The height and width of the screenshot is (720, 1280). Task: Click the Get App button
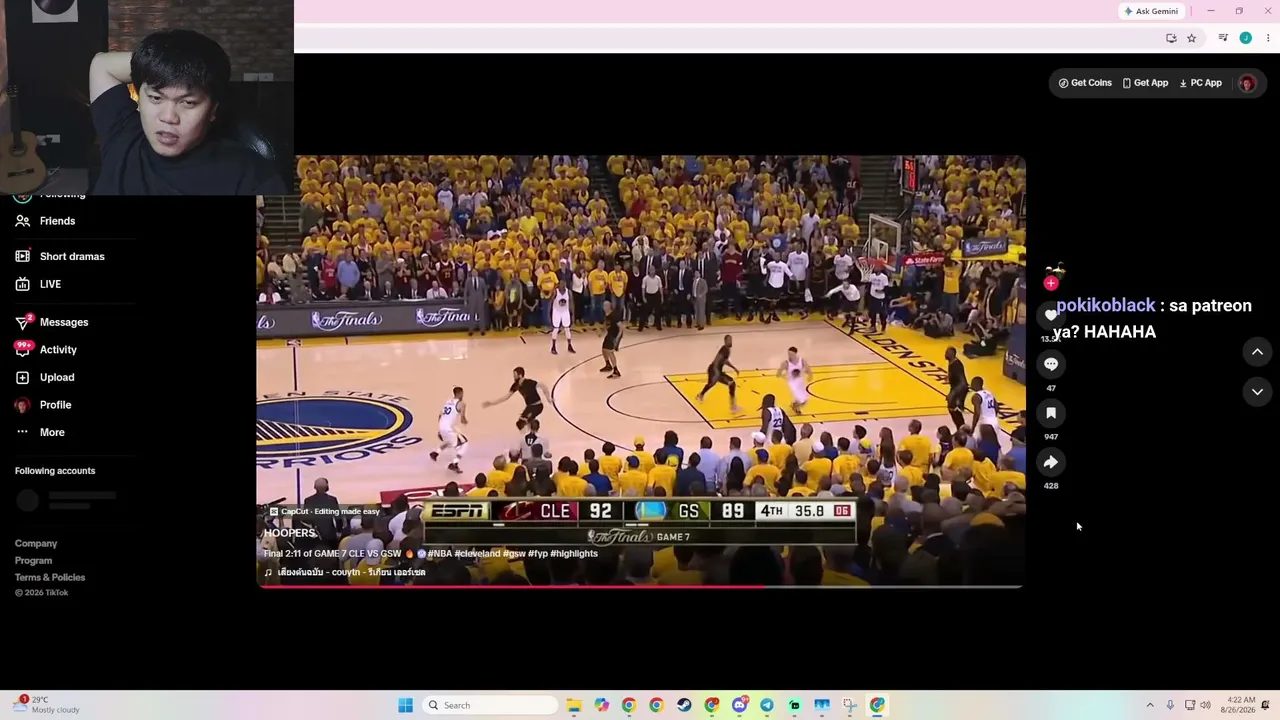(1145, 83)
